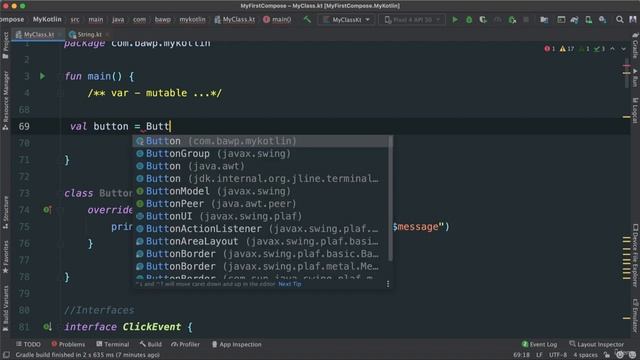
Task: Open the Profiler tool window tab
Action: click(x=186, y=344)
